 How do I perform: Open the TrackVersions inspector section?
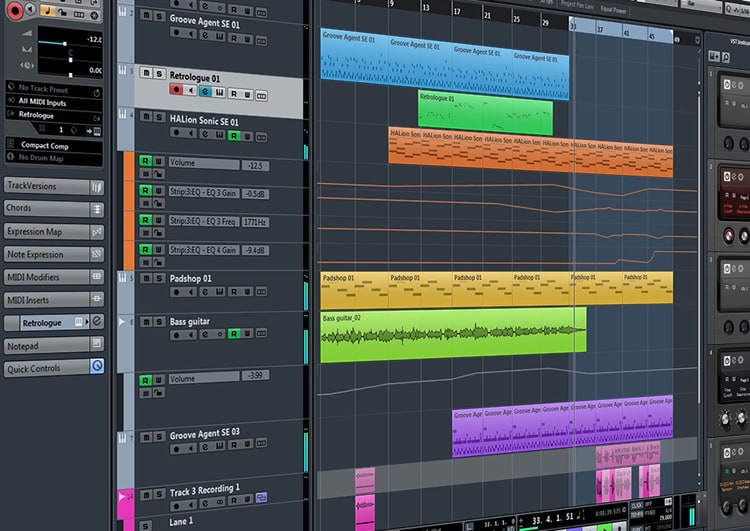46,186
